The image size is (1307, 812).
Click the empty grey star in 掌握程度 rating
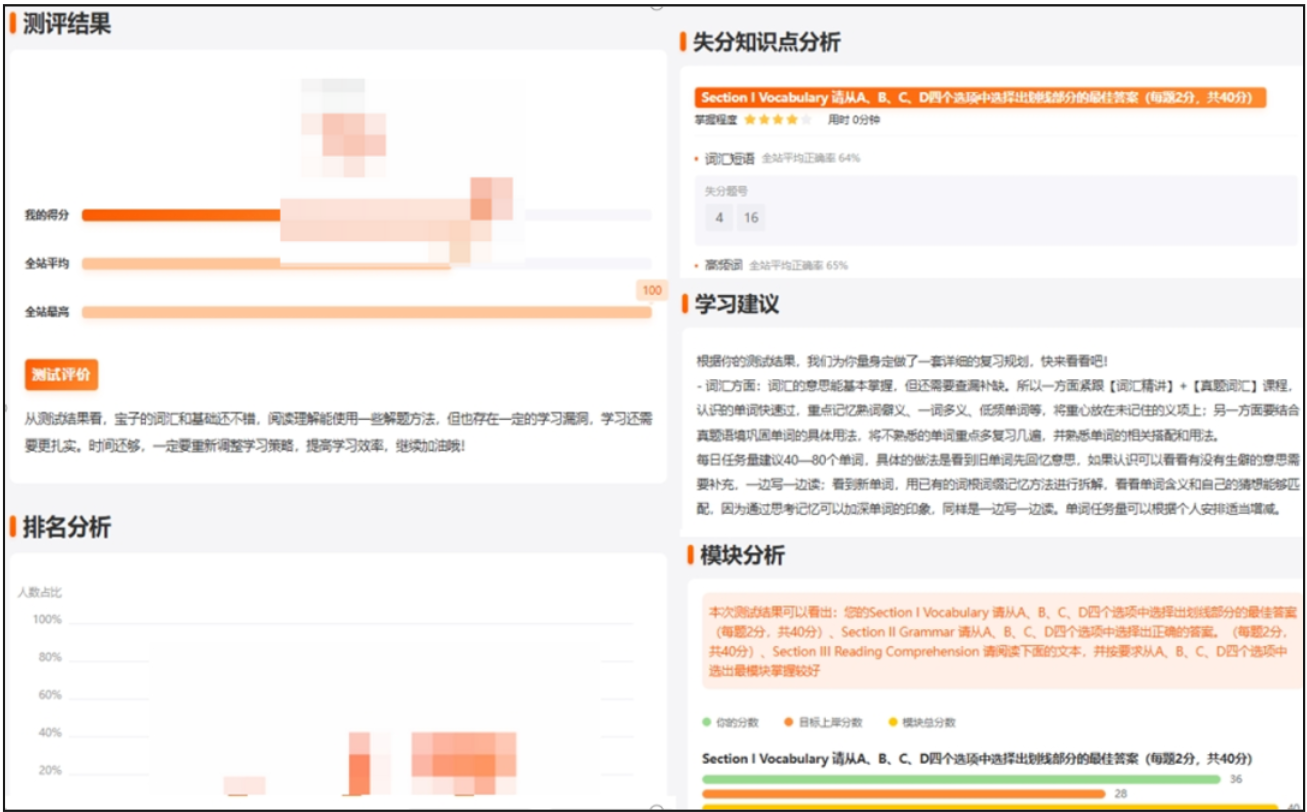click(x=806, y=120)
